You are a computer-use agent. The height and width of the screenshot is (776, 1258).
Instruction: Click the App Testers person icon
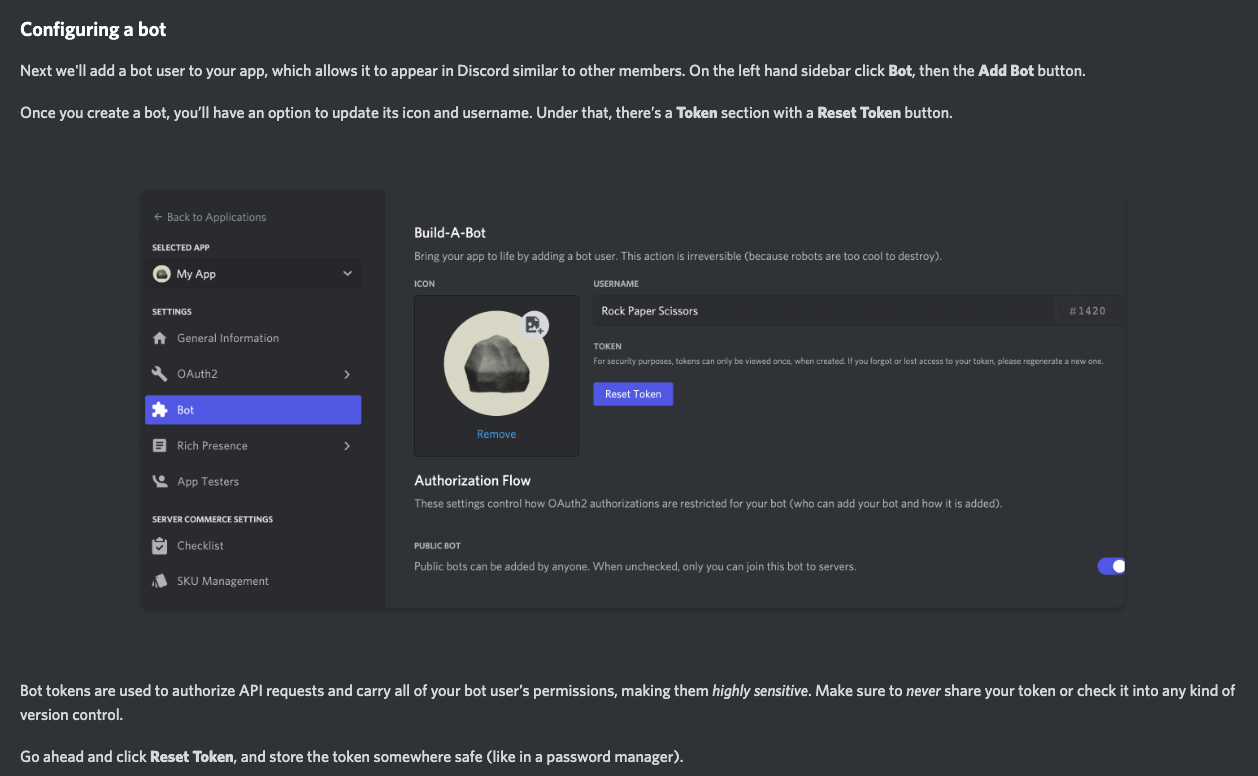pyautogui.click(x=159, y=482)
